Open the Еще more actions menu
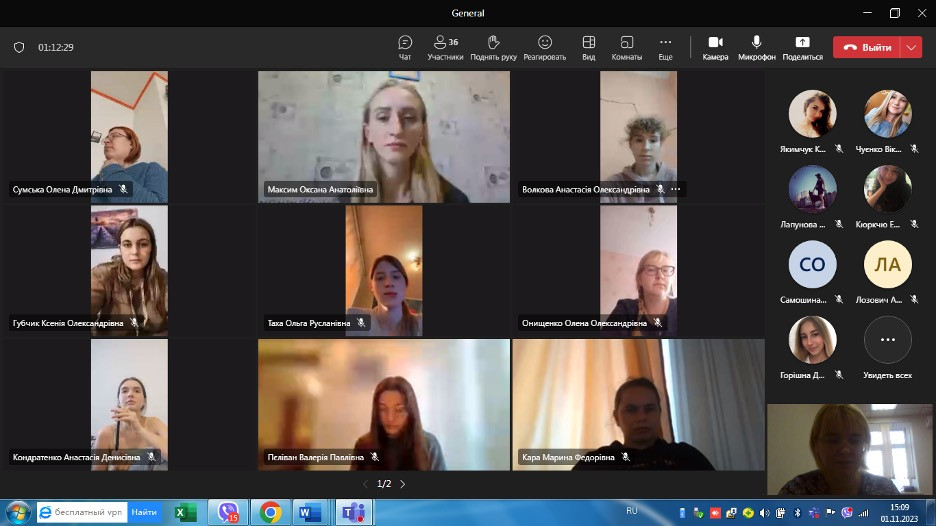Viewport: 936px width, 526px height. coord(666,47)
